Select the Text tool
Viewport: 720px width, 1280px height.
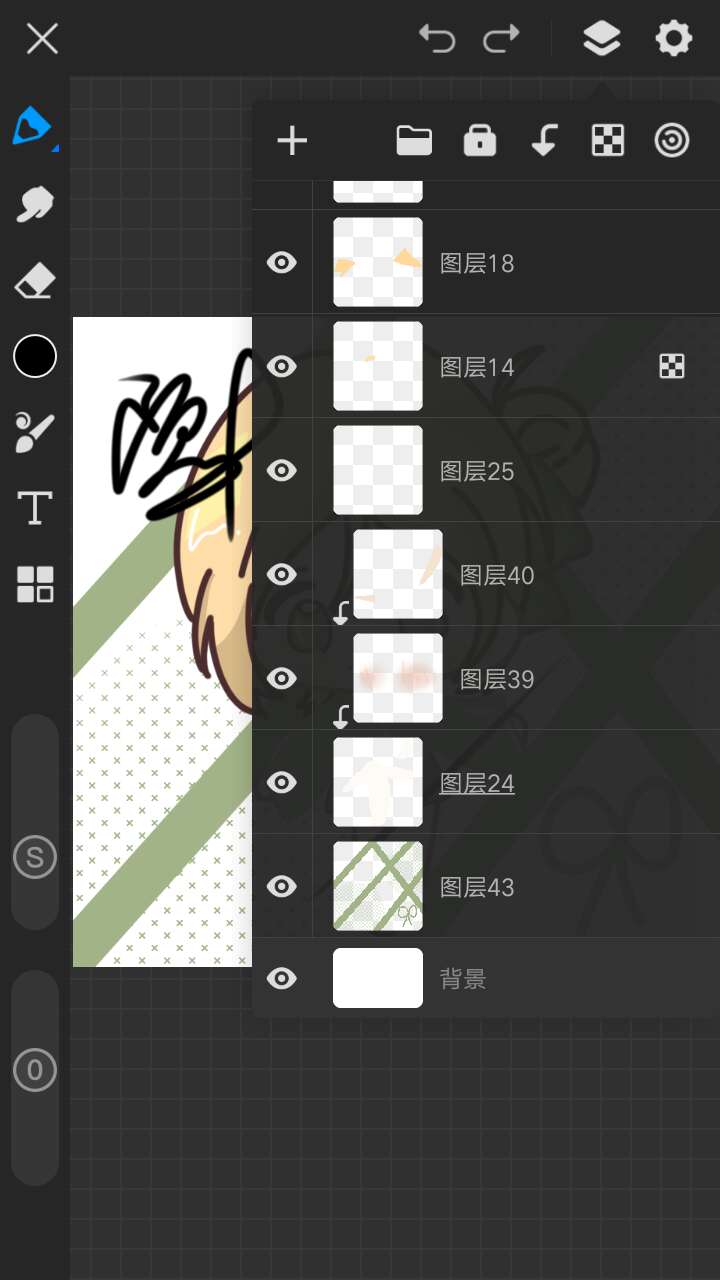click(x=34, y=508)
